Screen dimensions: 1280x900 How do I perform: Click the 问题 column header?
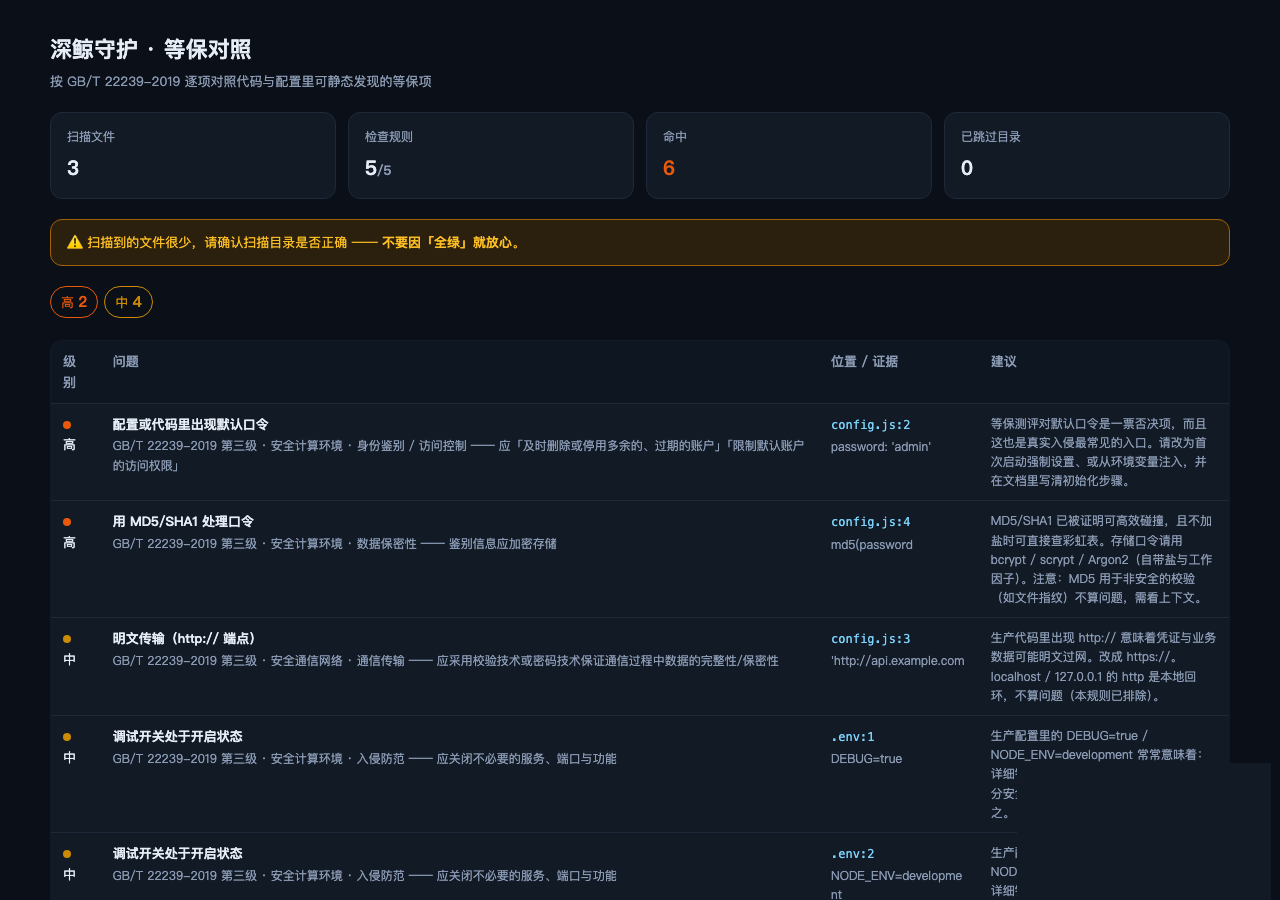click(126, 362)
